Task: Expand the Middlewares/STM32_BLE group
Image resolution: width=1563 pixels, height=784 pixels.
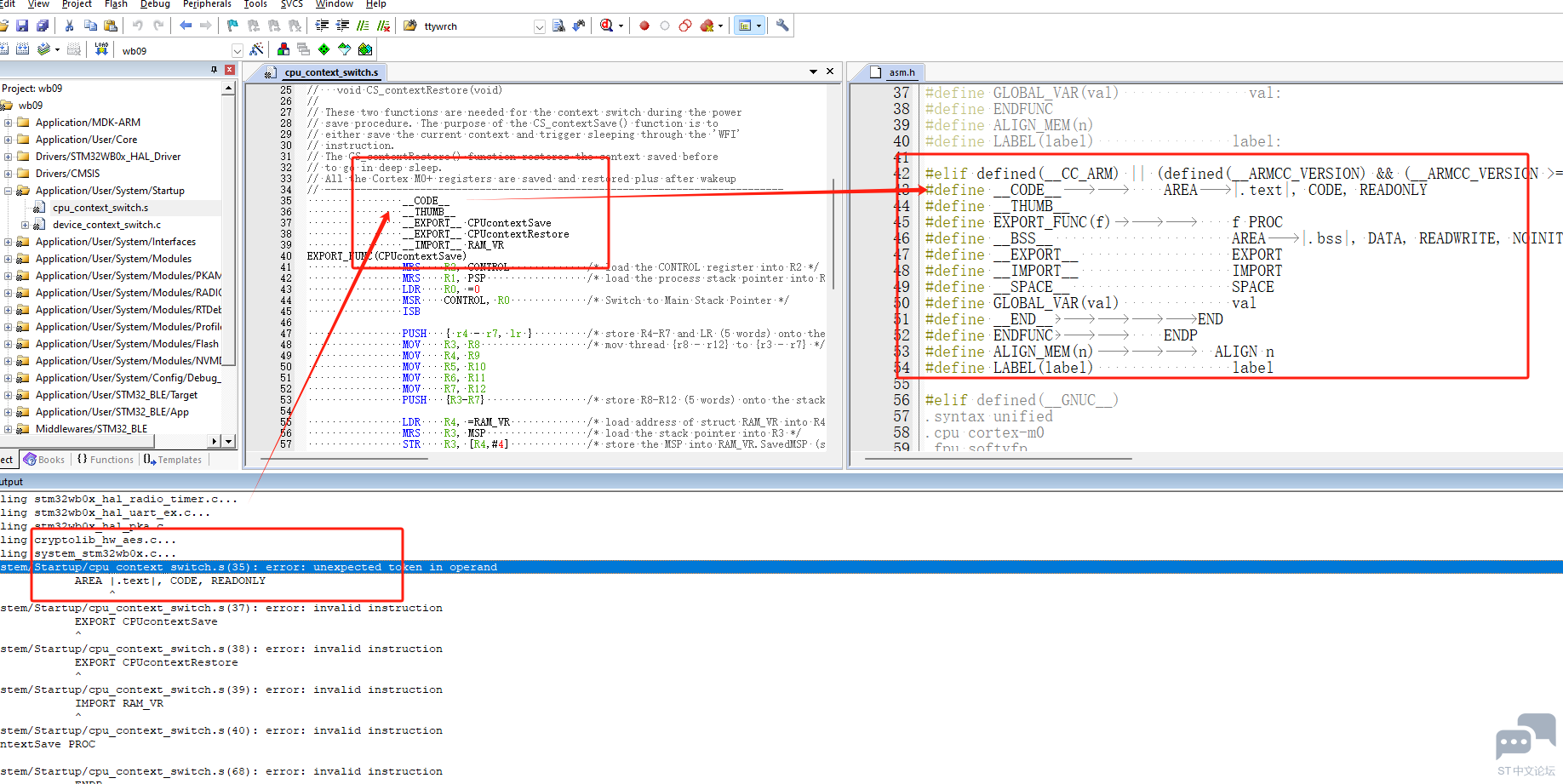Action: (x=9, y=429)
